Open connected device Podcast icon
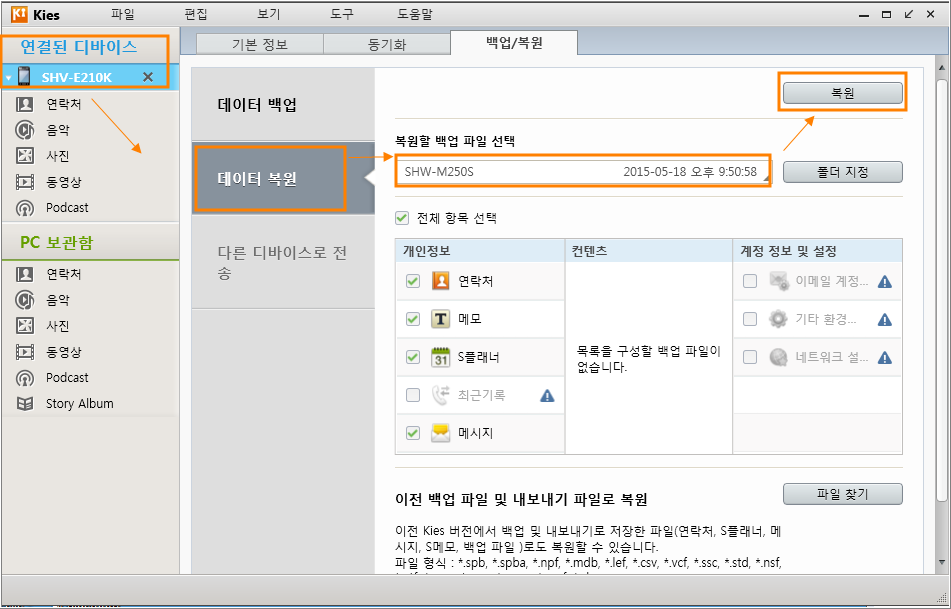Screen dimensions: 951x609 [25, 208]
